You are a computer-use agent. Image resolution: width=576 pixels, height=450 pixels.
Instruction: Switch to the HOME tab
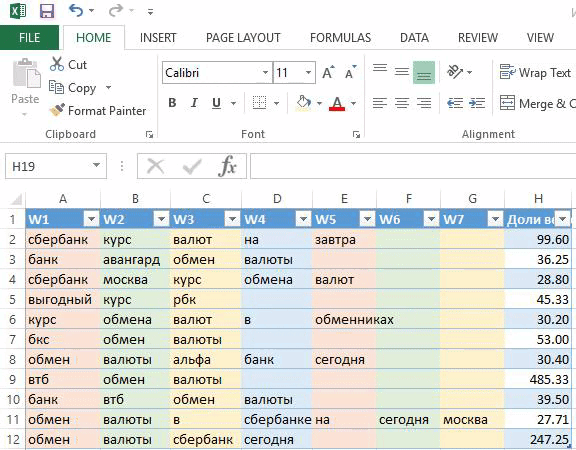point(93,37)
